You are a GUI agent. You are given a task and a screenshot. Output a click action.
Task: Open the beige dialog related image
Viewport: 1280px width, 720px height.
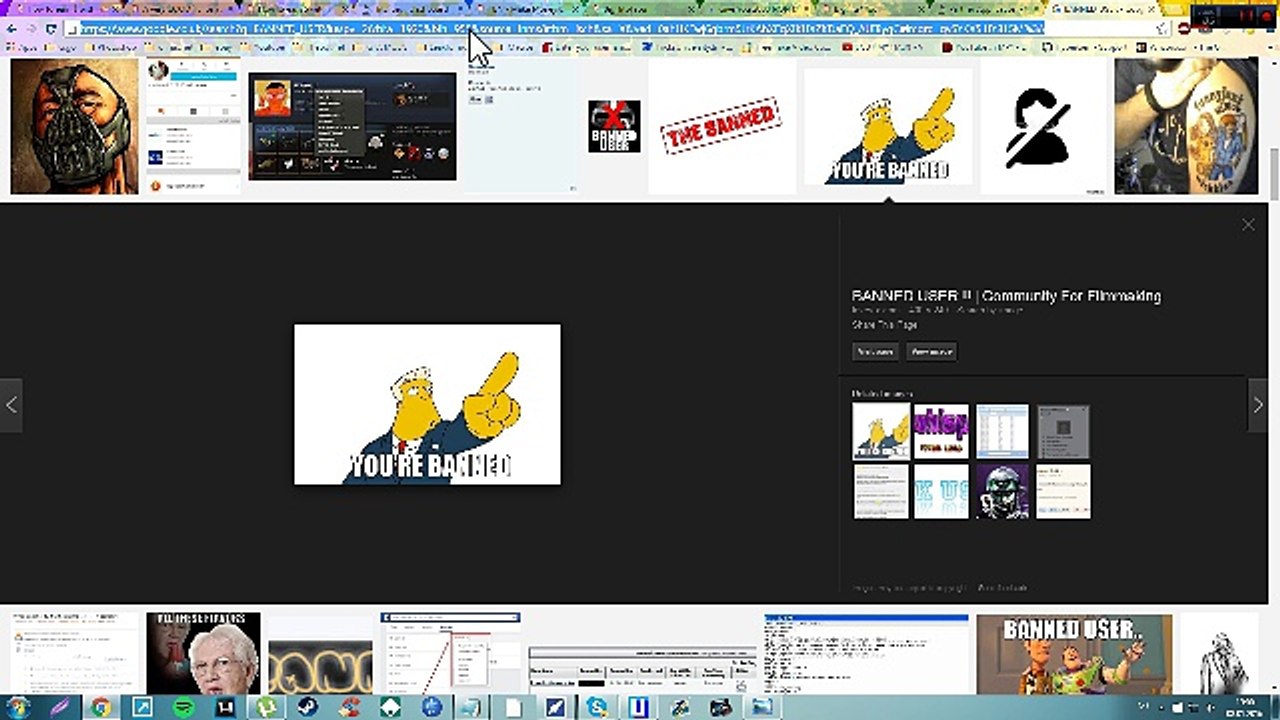pos(1063,491)
